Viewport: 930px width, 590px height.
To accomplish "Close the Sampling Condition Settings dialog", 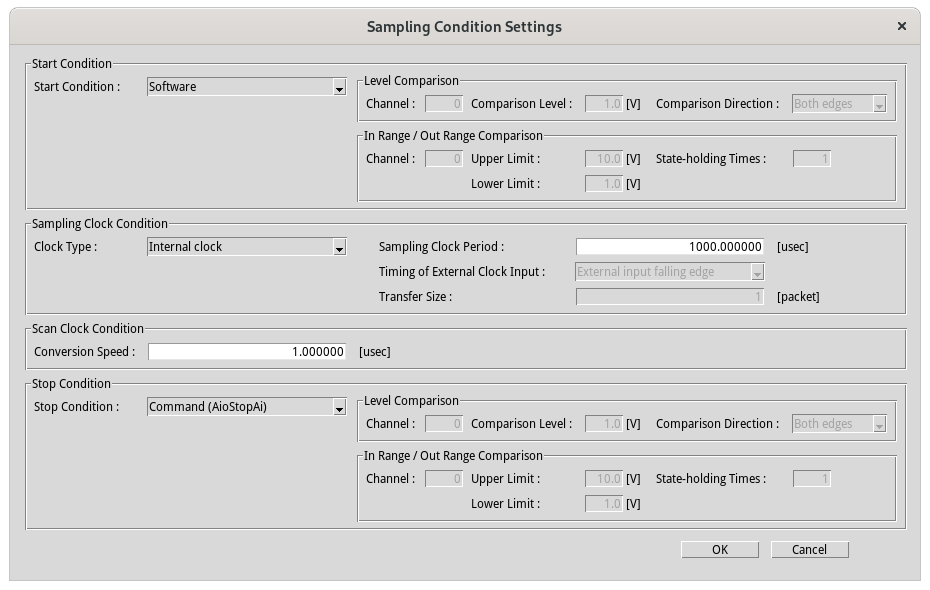I will point(902,27).
